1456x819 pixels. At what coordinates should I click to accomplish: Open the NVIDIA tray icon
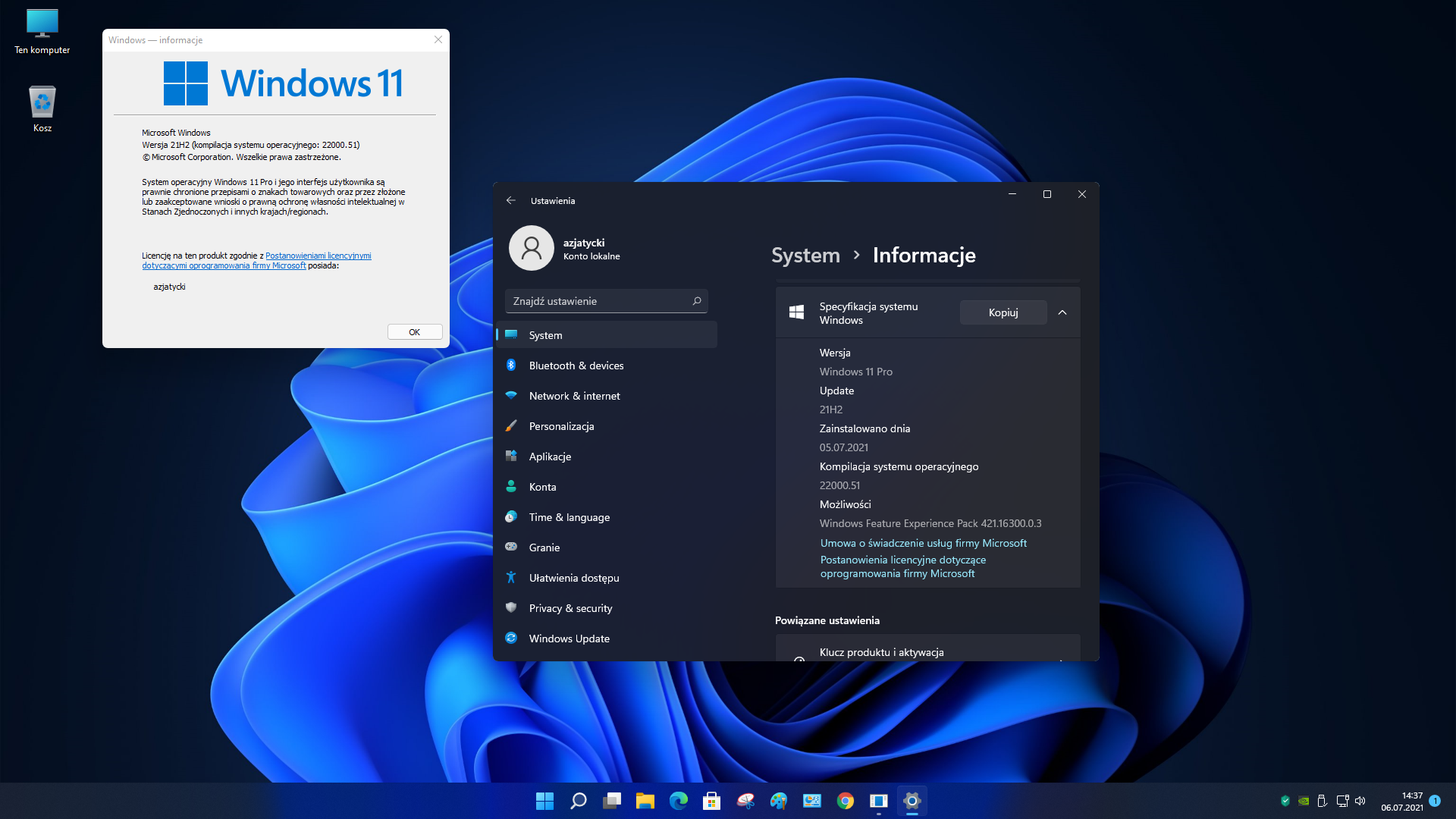tap(1304, 801)
